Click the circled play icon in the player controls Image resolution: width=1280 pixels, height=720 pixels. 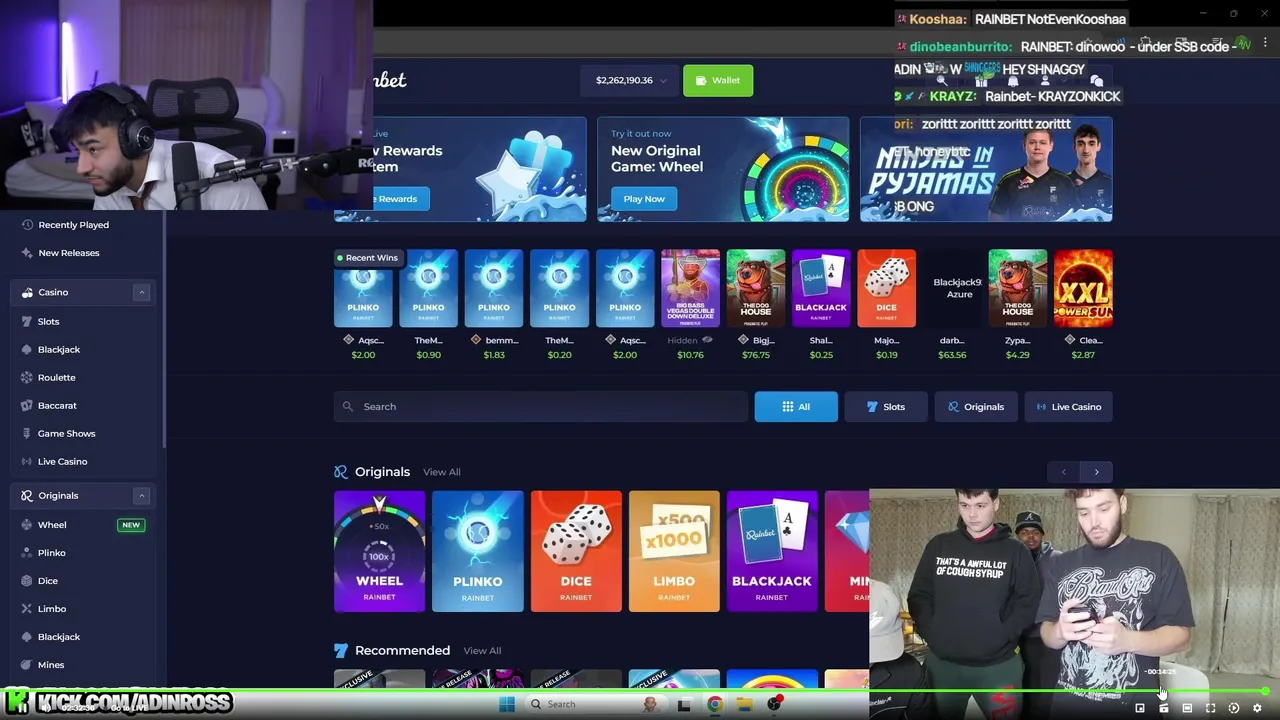(1233, 708)
